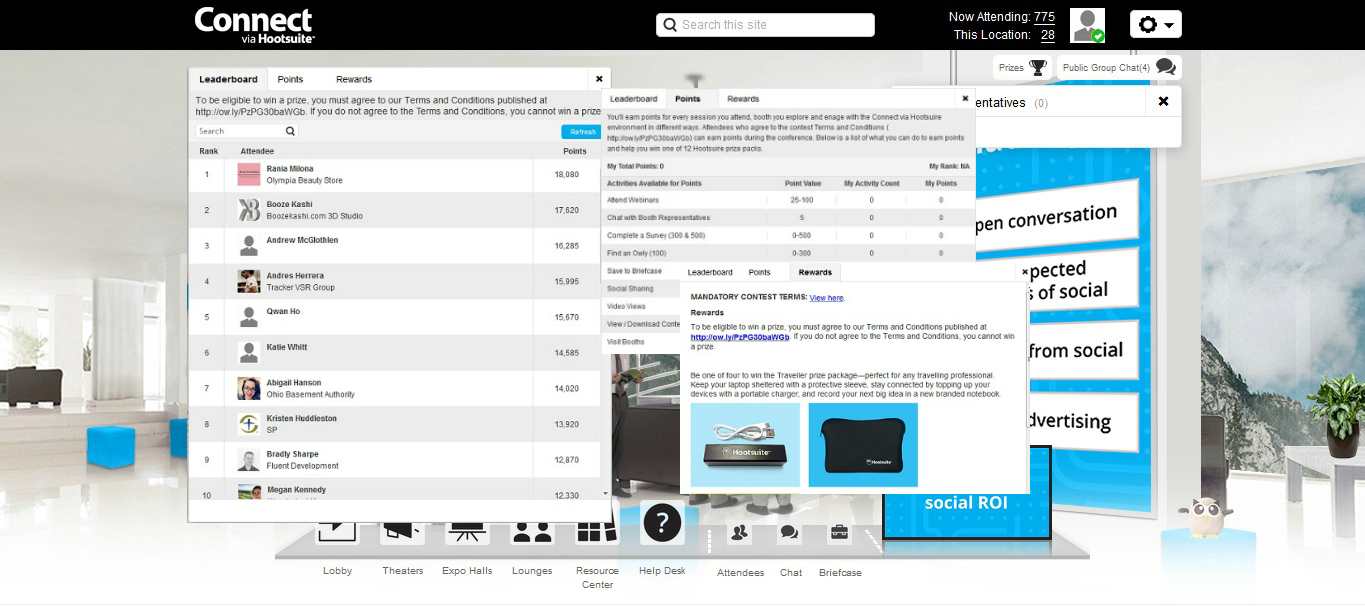
Task: Open Chat icon in bottom bar
Action: (790, 533)
